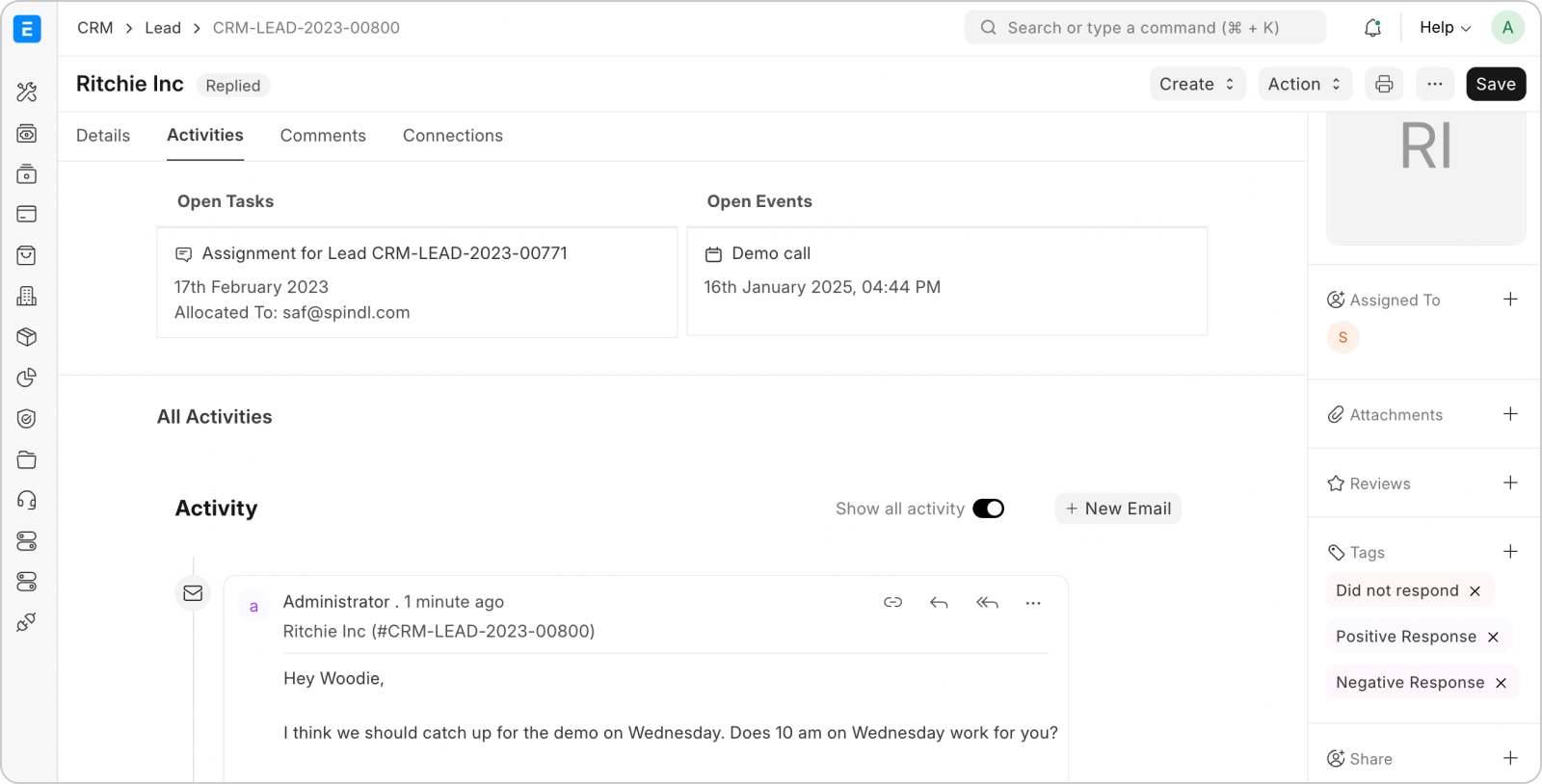The width and height of the screenshot is (1542, 784).
Task: Click the notification bell icon
Action: tap(1372, 28)
